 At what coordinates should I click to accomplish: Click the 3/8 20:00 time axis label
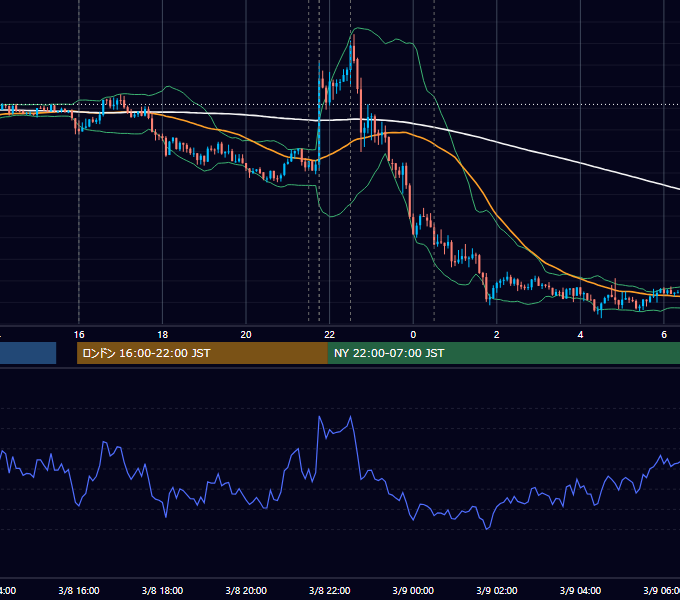click(x=246, y=590)
